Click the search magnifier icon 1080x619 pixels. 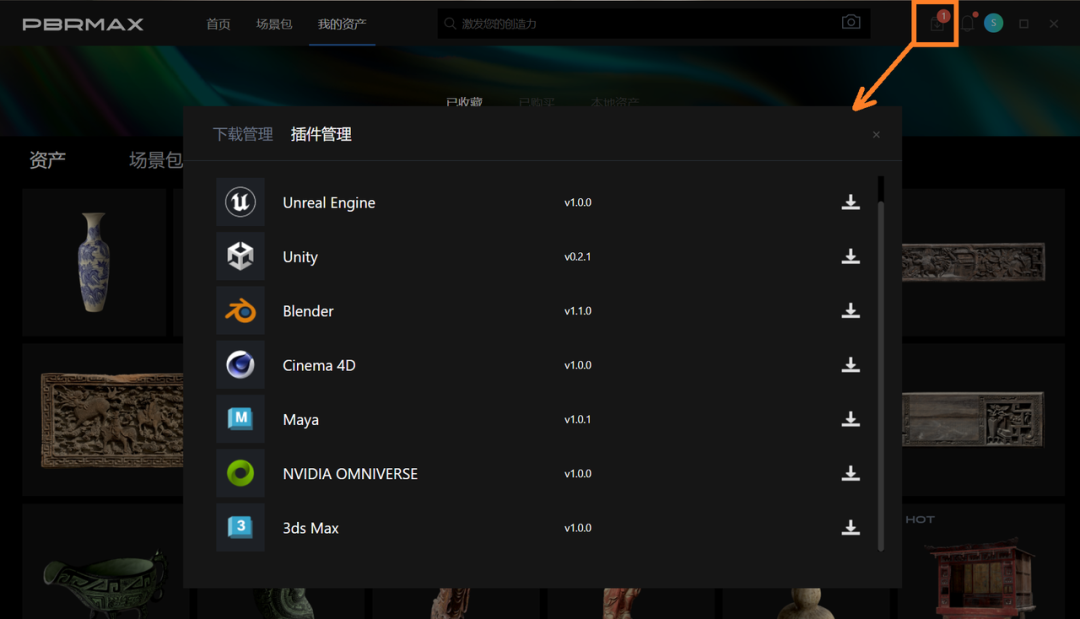450,23
